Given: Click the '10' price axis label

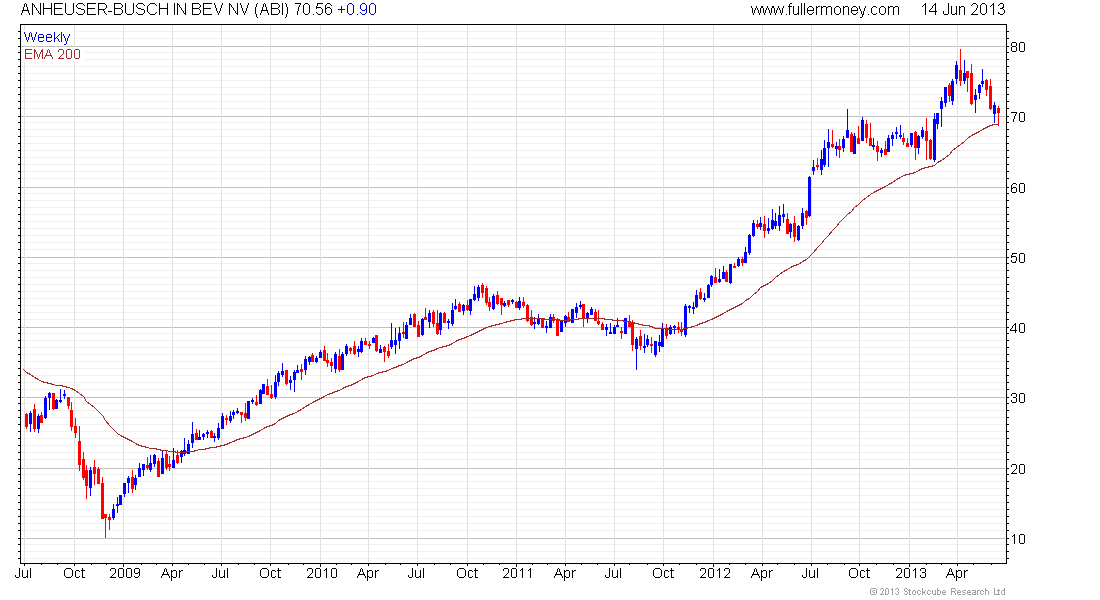Looking at the screenshot, I should [x=1017, y=539].
